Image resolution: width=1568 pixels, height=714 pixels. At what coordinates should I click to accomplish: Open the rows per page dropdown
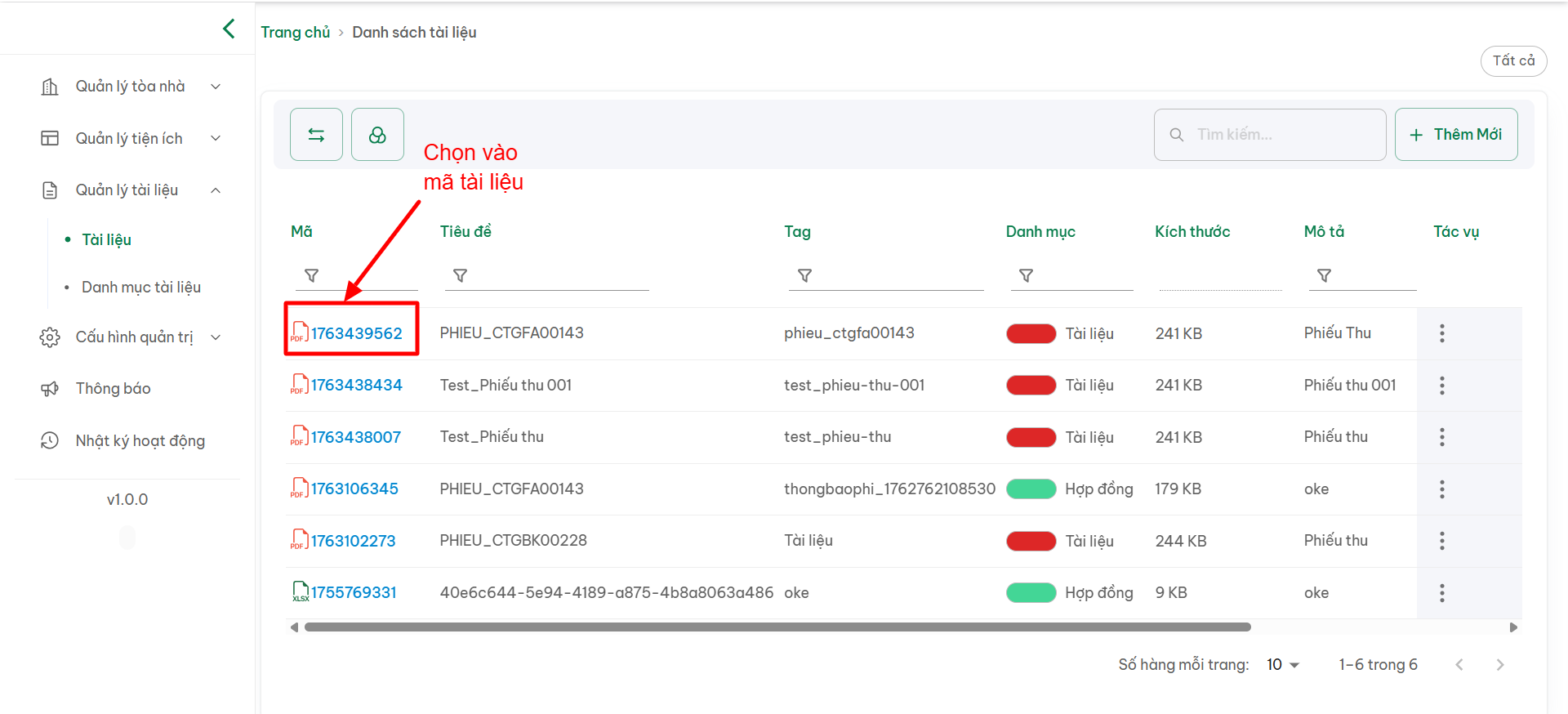pos(1282,665)
